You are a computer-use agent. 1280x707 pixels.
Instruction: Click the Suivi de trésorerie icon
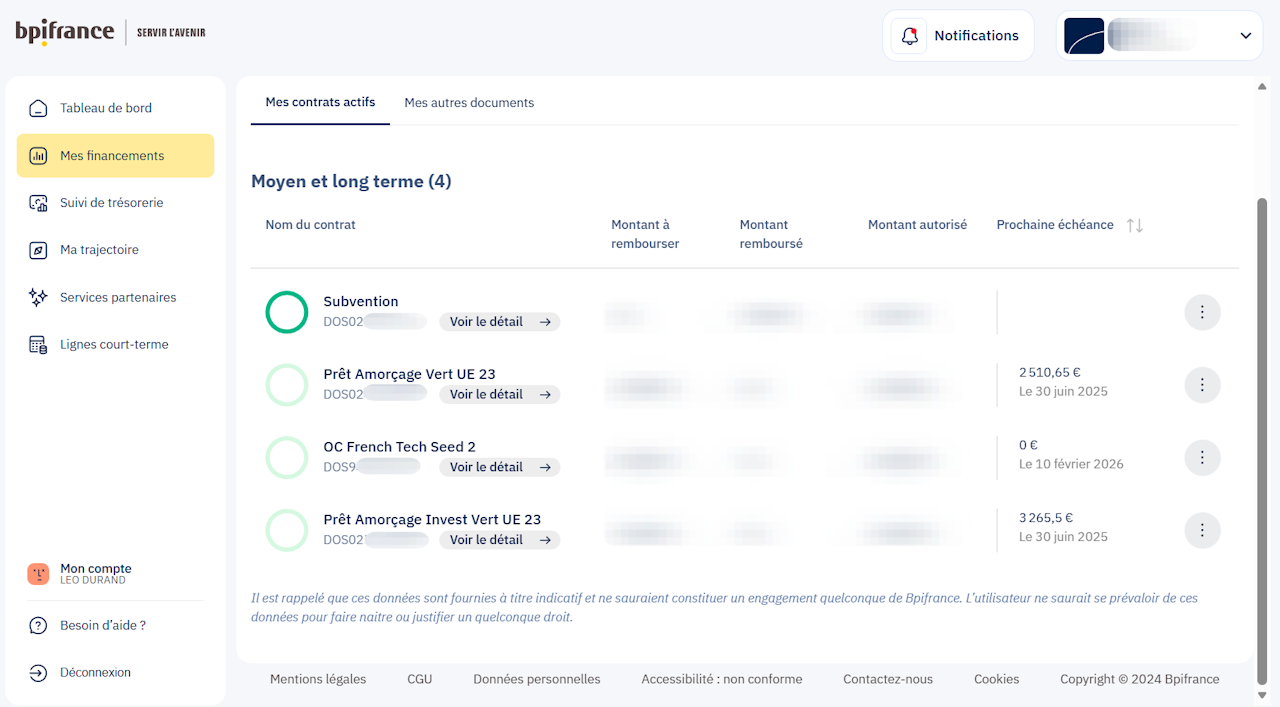(x=38, y=203)
